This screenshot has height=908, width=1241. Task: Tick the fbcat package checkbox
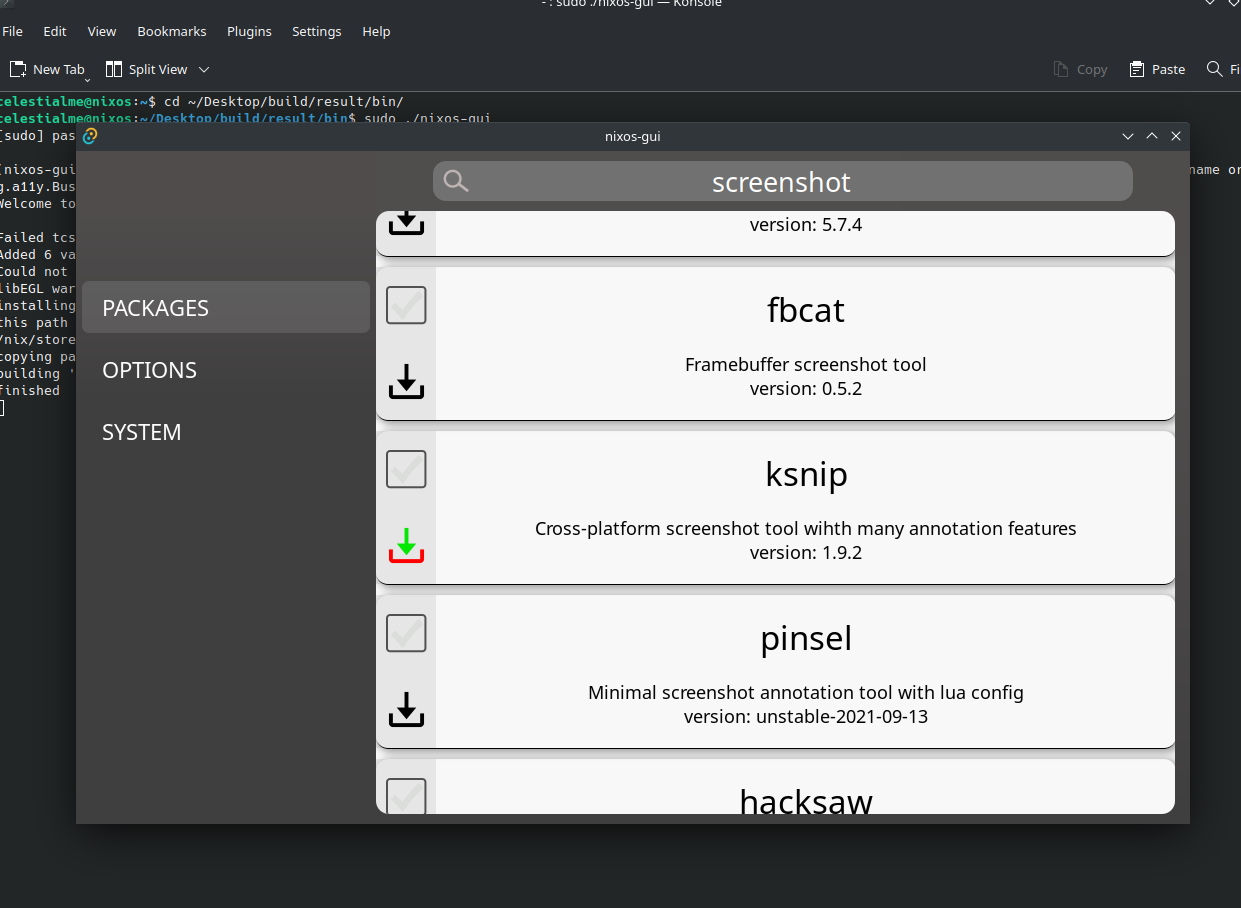406,305
